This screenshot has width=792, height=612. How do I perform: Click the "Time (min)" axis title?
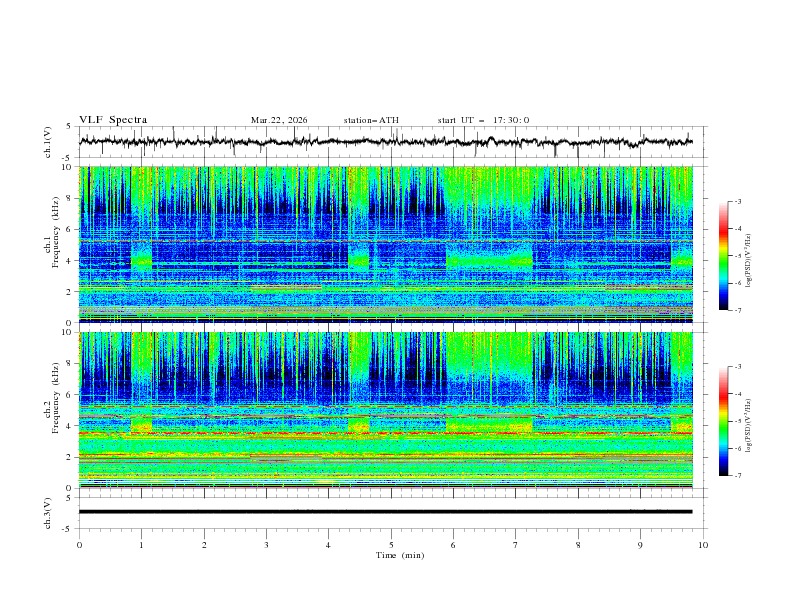coord(400,555)
